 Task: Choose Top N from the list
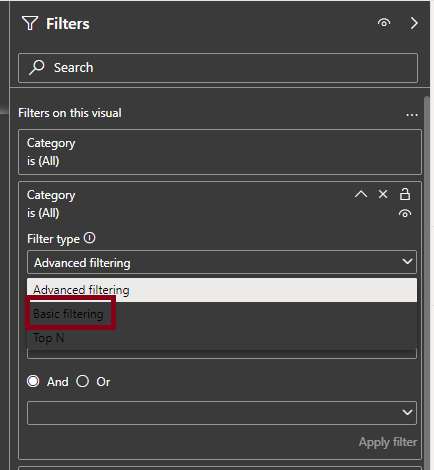coord(222,338)
